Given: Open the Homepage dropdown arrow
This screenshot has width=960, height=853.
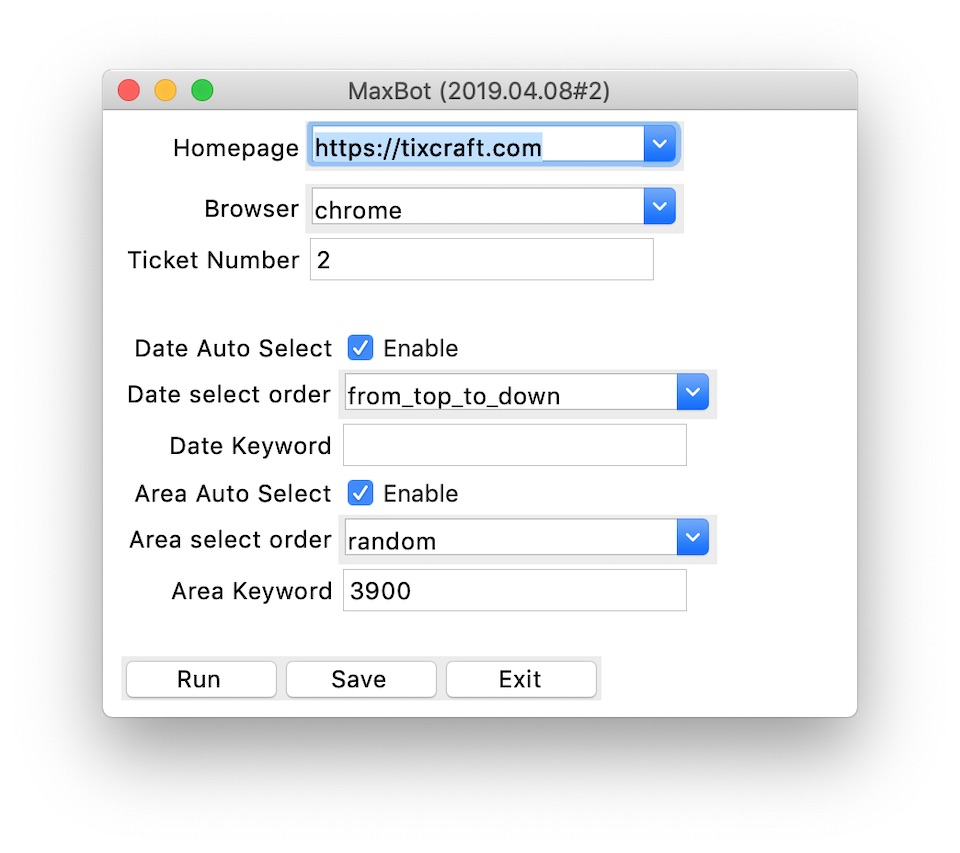Looking at the screenshot, I should click(x=659, y=144).
